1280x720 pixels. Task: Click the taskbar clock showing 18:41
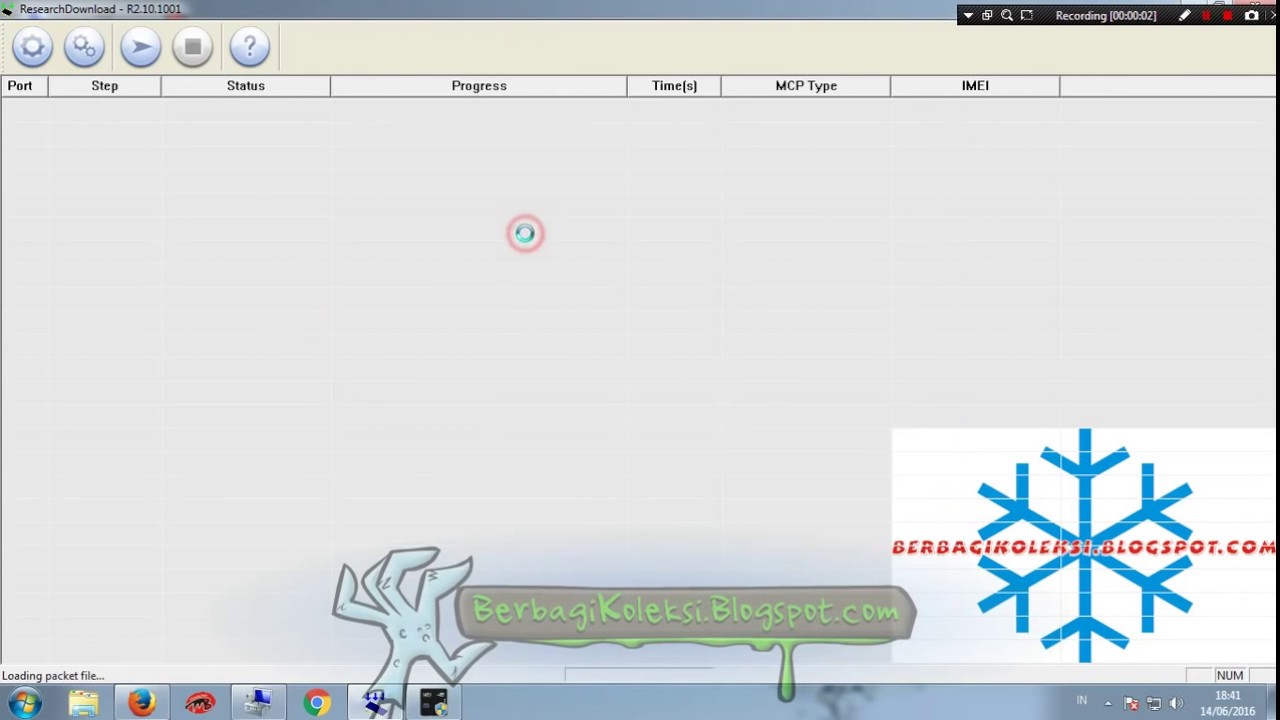click(x=1227, y=703)
